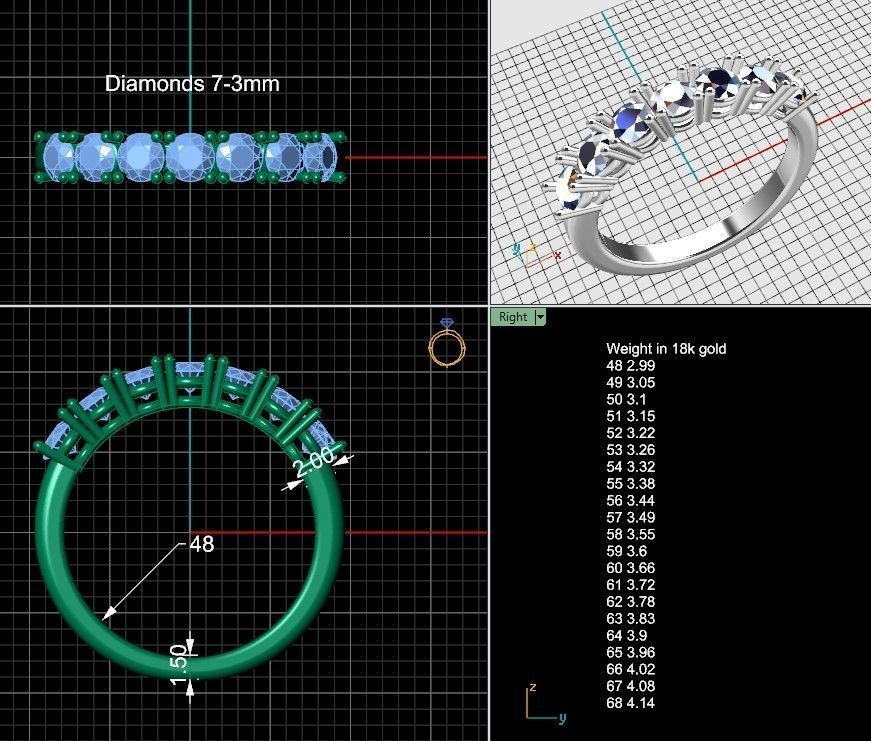871x741 pixels.
Task: Click the Diamonds 7-3mm label
Action: tap(194, 84)
